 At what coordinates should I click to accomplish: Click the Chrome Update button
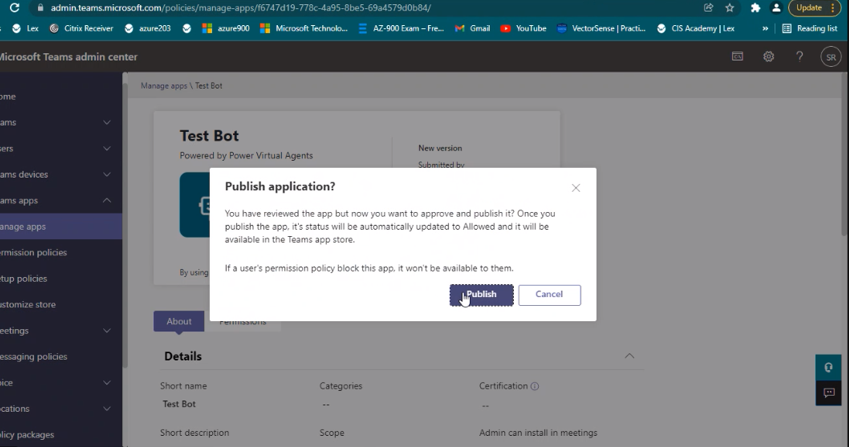coord(809,8)
